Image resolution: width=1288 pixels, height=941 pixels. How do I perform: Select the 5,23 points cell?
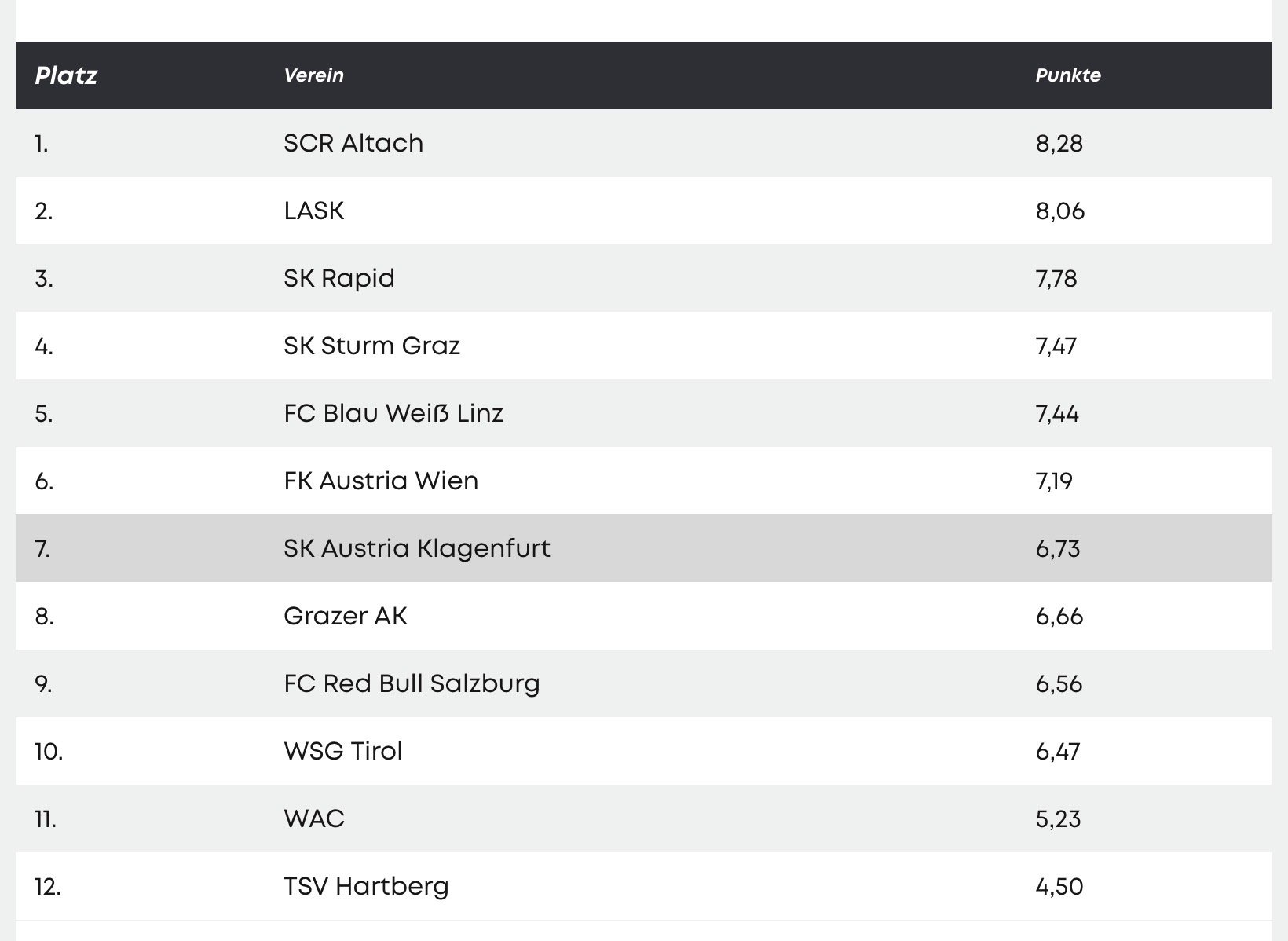click(x=1058, y=819)
